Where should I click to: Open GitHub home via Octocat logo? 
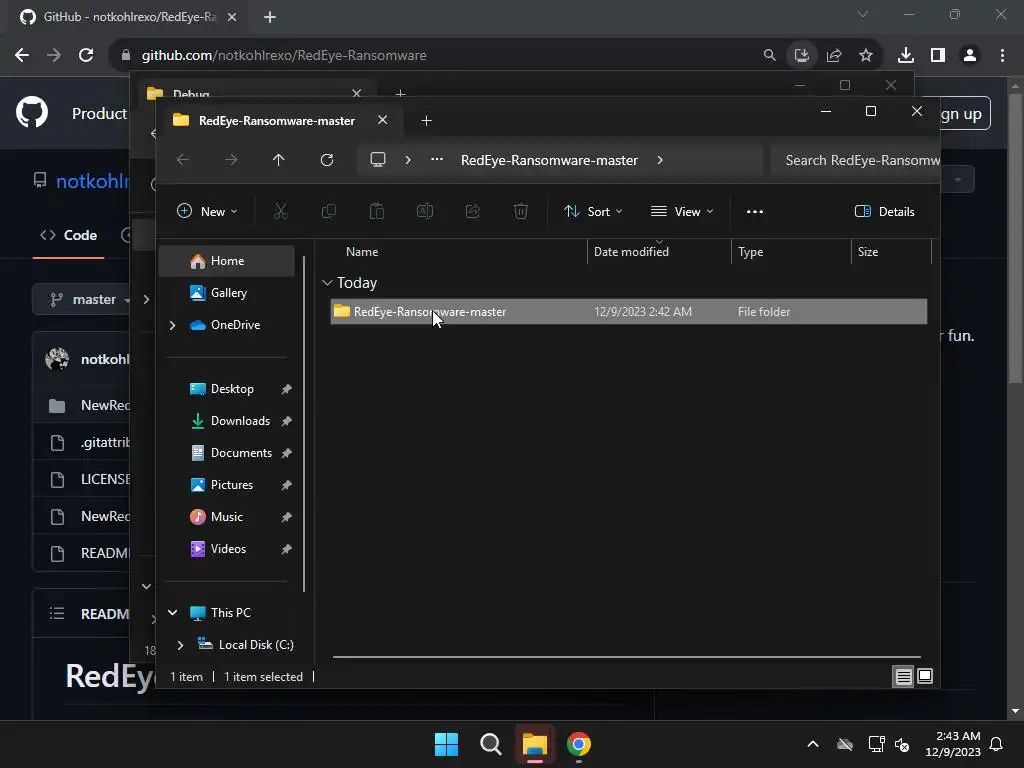coord(32,112)
